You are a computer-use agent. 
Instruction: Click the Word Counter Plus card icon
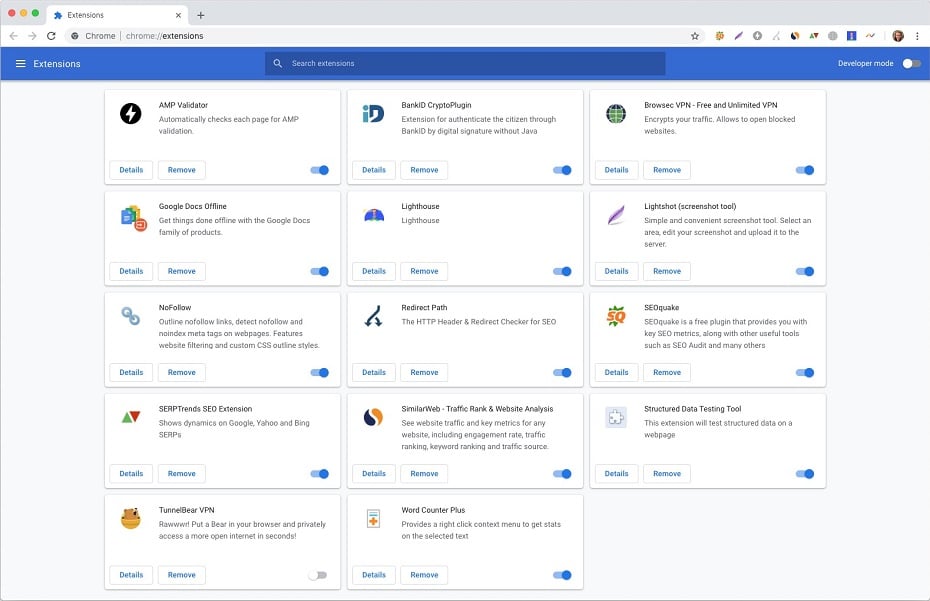click(x=373, y=519)
